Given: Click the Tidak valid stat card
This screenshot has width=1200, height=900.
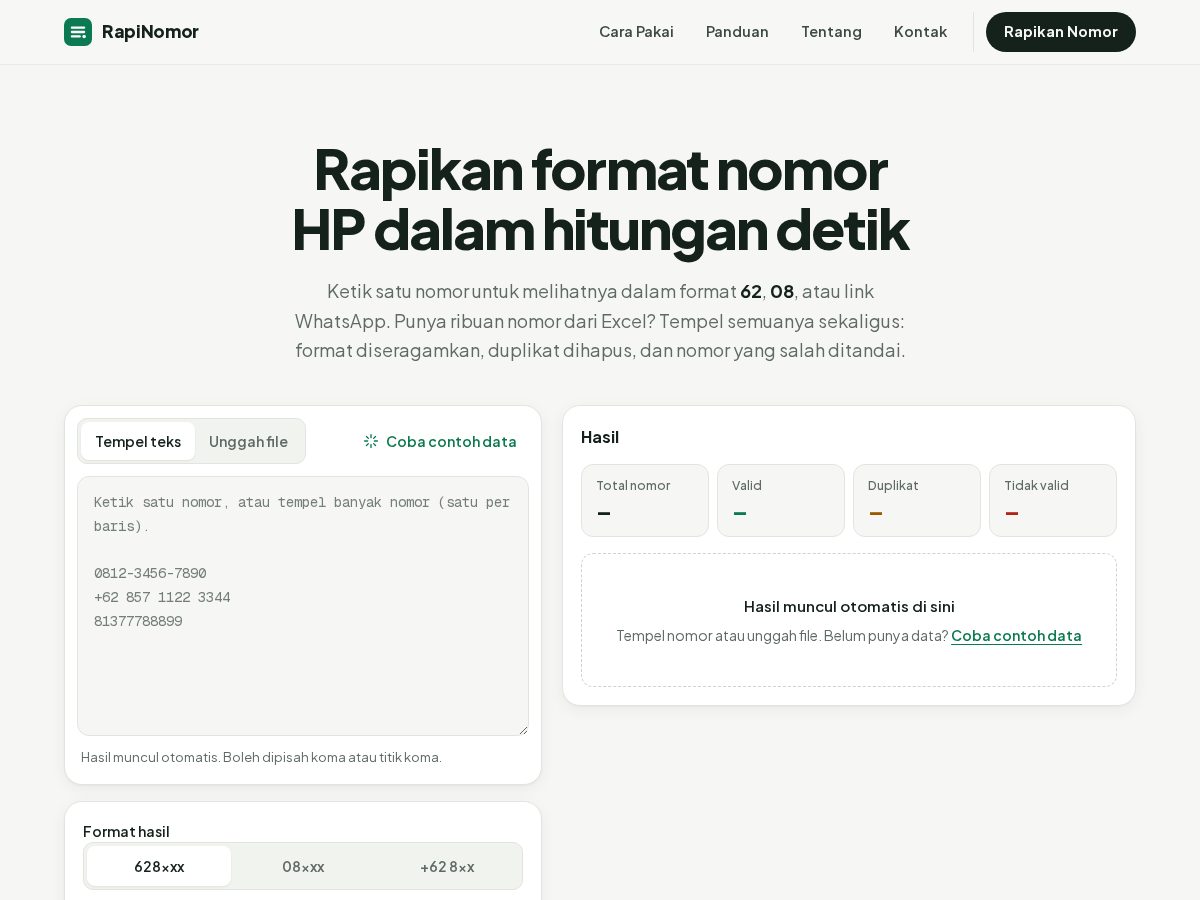Looking at the screenshot, I should pos(1053,500).
